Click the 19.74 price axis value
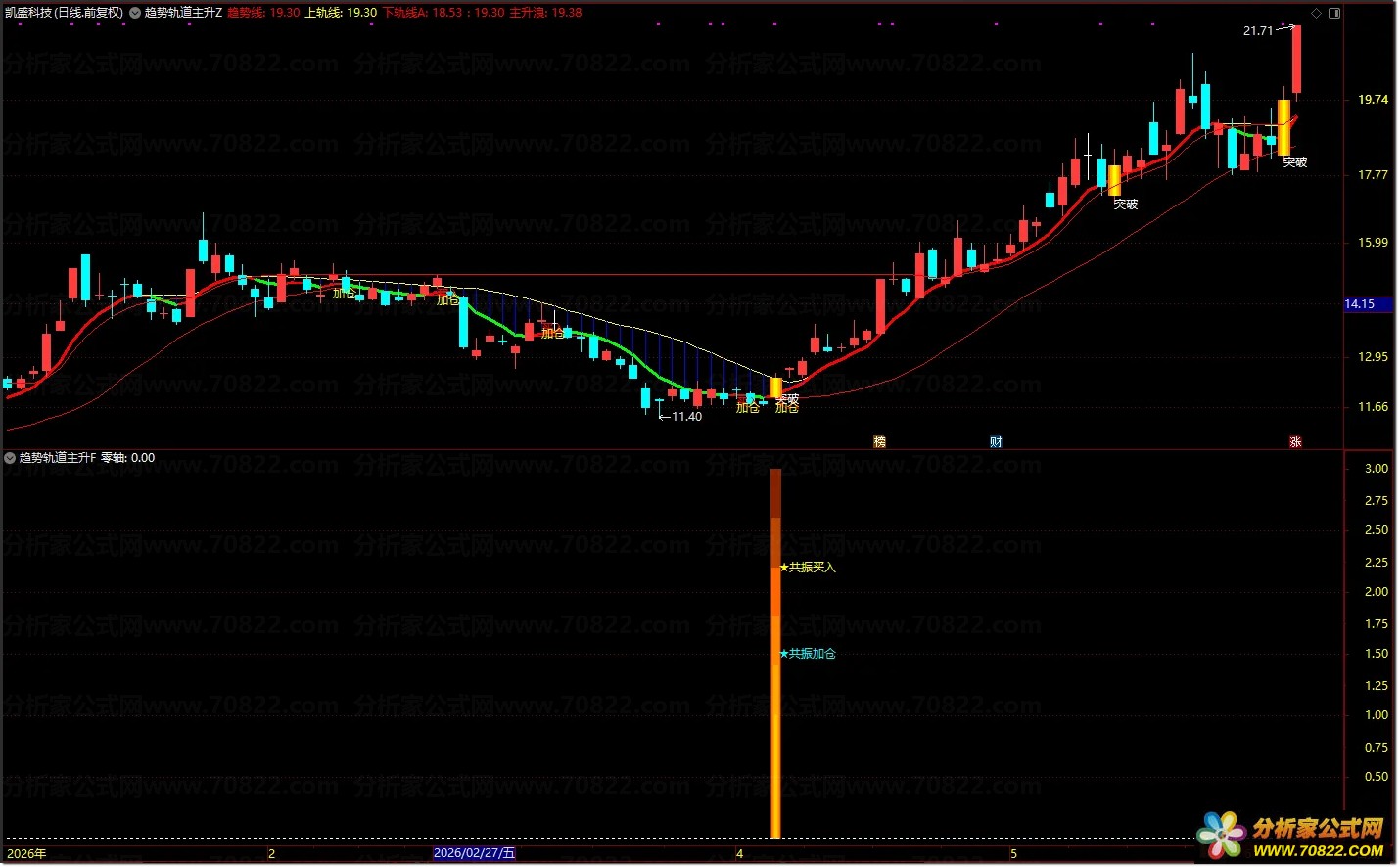 pyautogui.click(x=1373, y=100)
